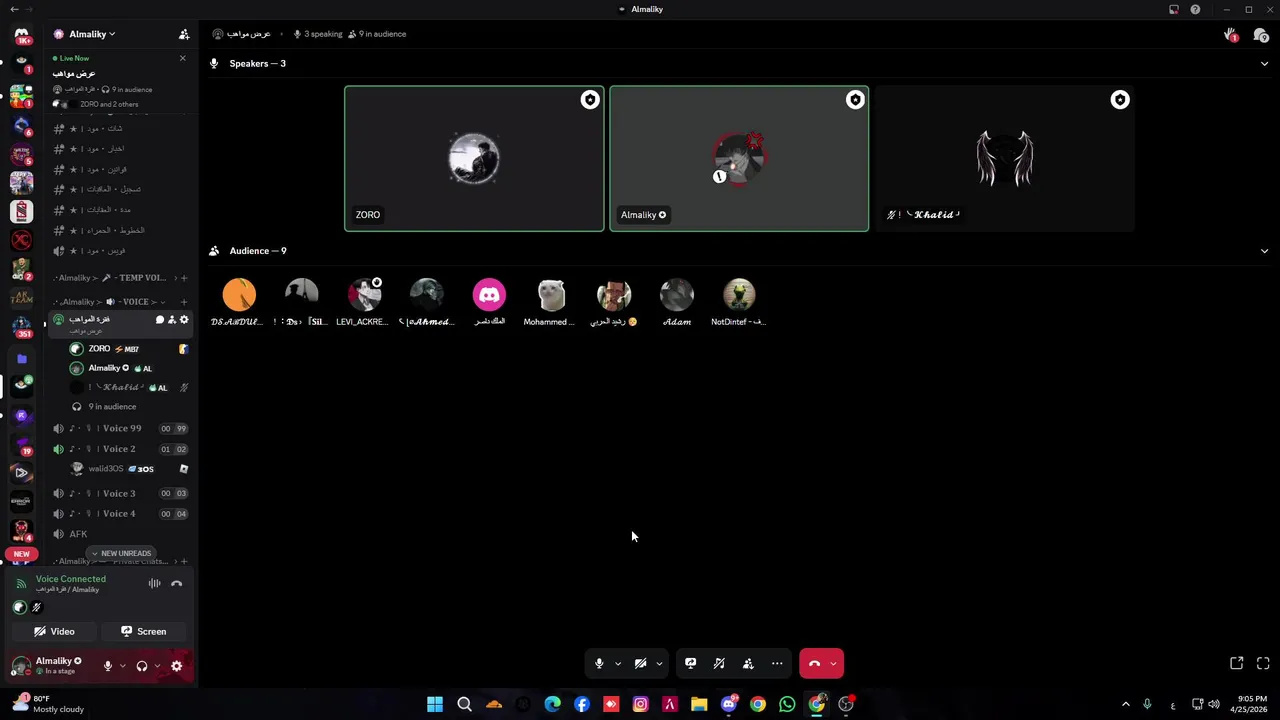Start sharing with the Screen button
The image size is (1280, 720).
[144, 631]
